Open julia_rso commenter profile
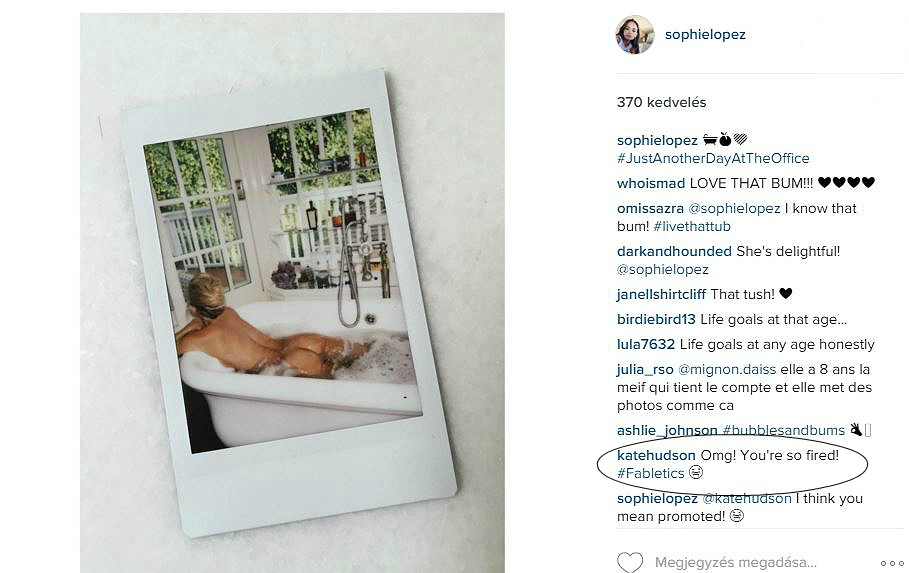Screen dimensions: 909x573 645,369
